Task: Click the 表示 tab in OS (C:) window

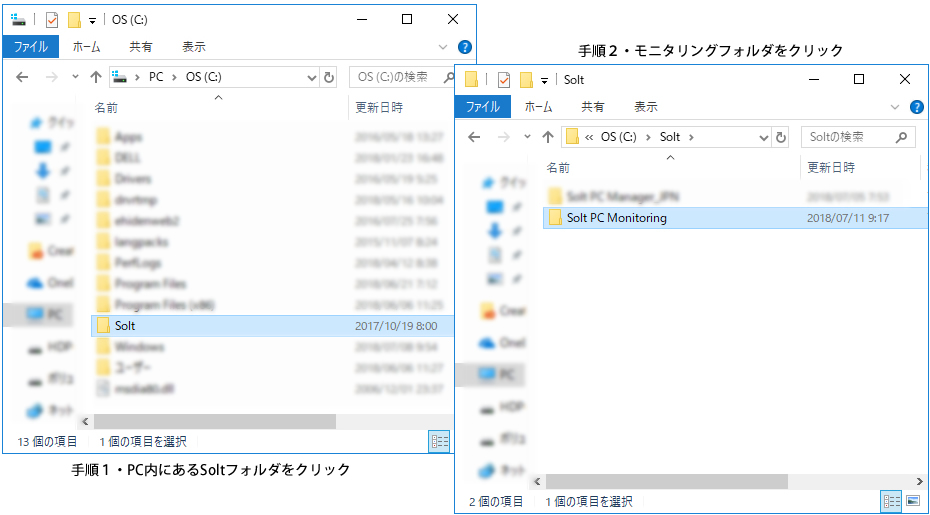Action: (194, 47)
